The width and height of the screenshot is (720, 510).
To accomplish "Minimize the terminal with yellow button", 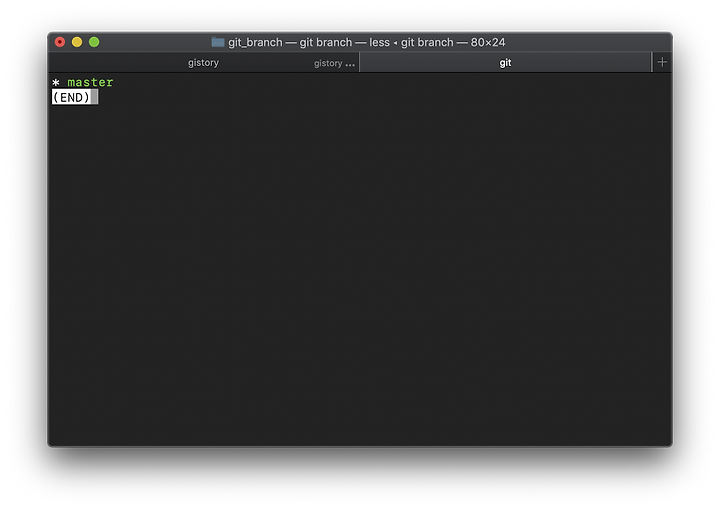I will click(x=77, y=42).
